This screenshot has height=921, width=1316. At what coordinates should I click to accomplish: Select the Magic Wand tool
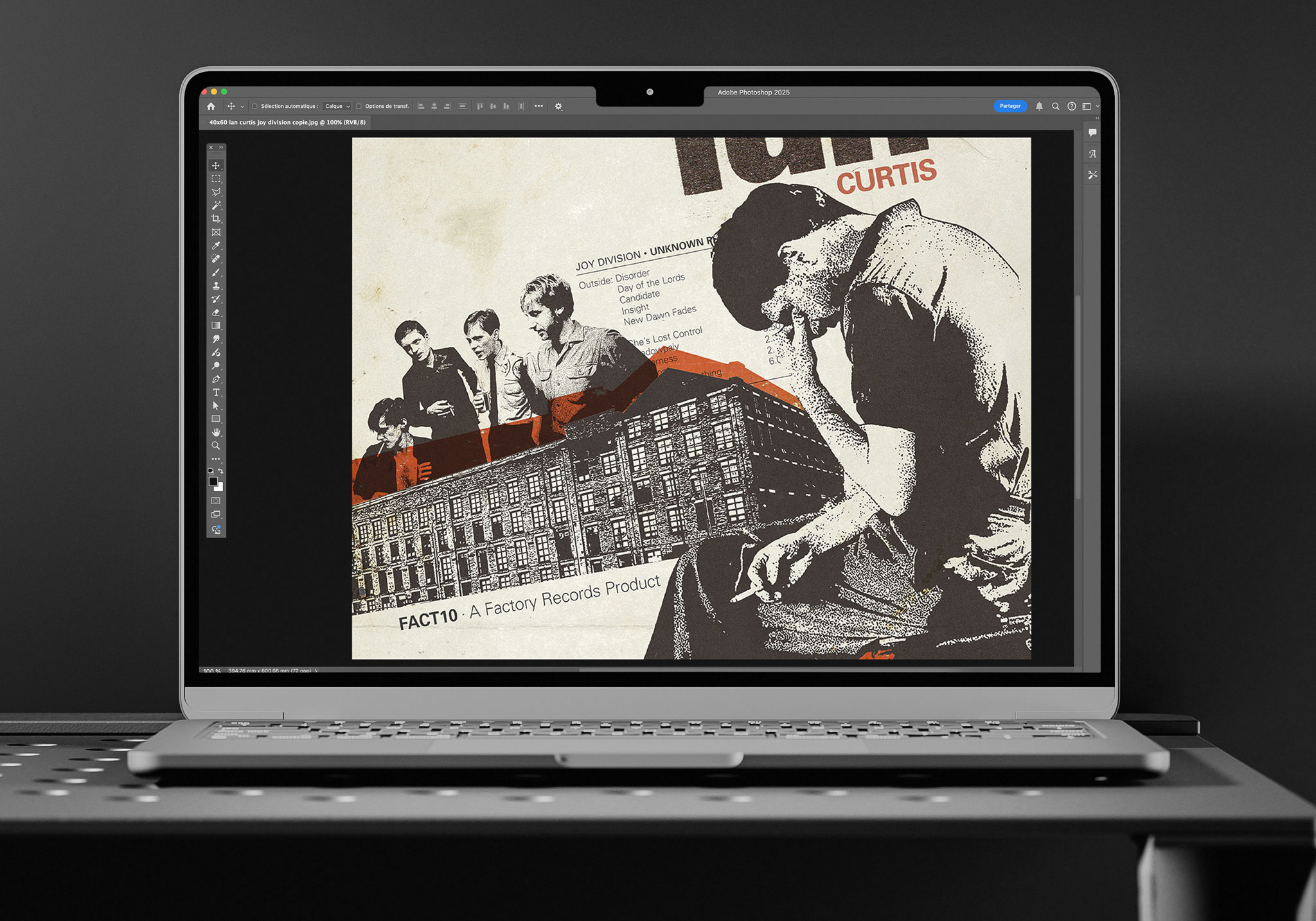(x=216, y=206)
